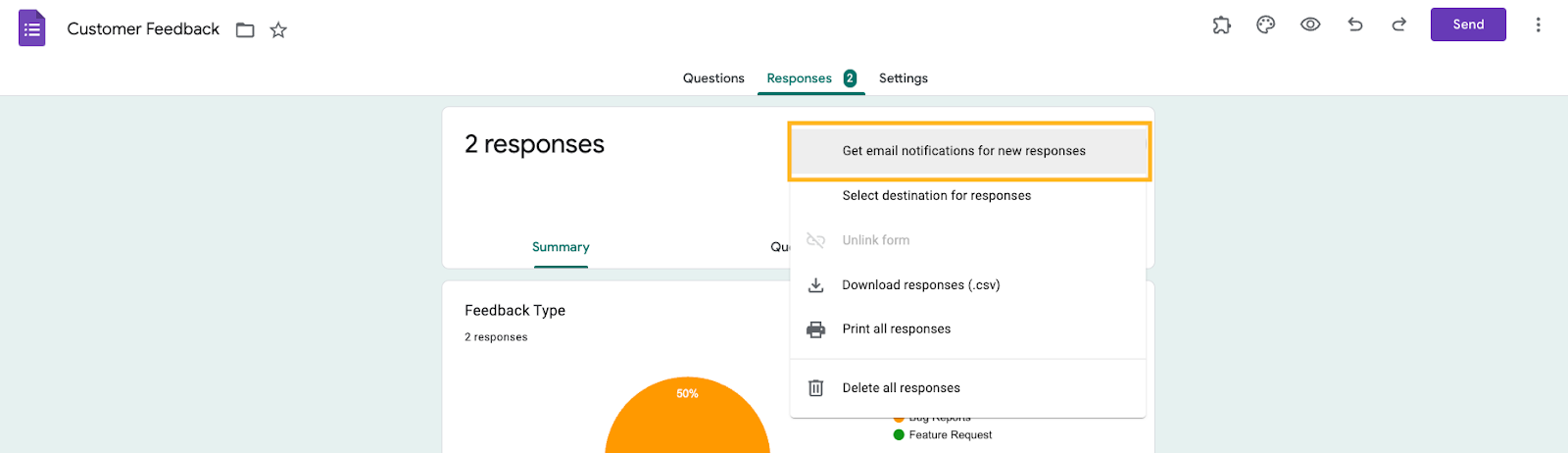This screenshot has width=1568, height=453.
Task: Select the Responses tab
Action: [x=800, y=78]
